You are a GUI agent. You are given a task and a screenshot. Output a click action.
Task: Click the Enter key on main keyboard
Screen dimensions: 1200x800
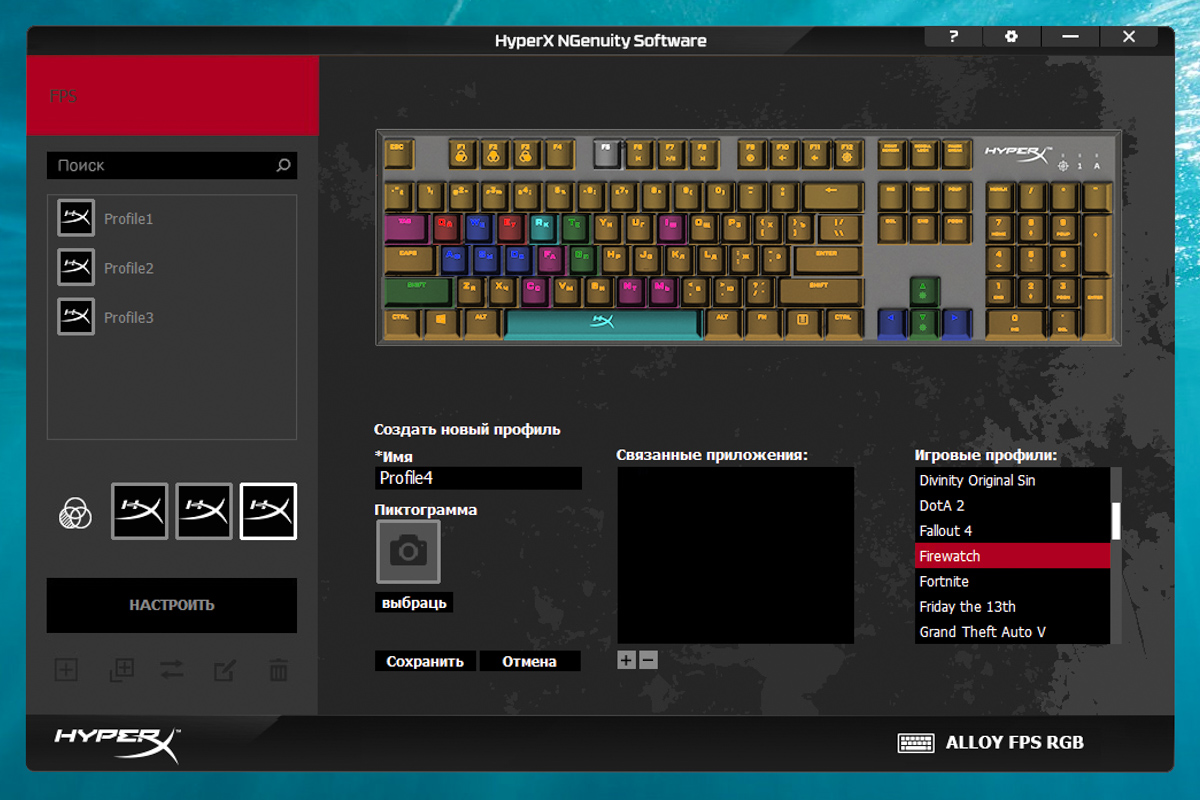[827, 259]
